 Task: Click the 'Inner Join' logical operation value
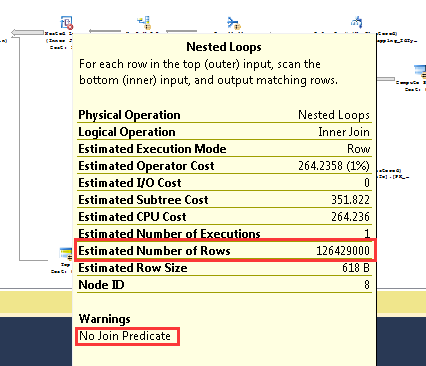[344, 132]
